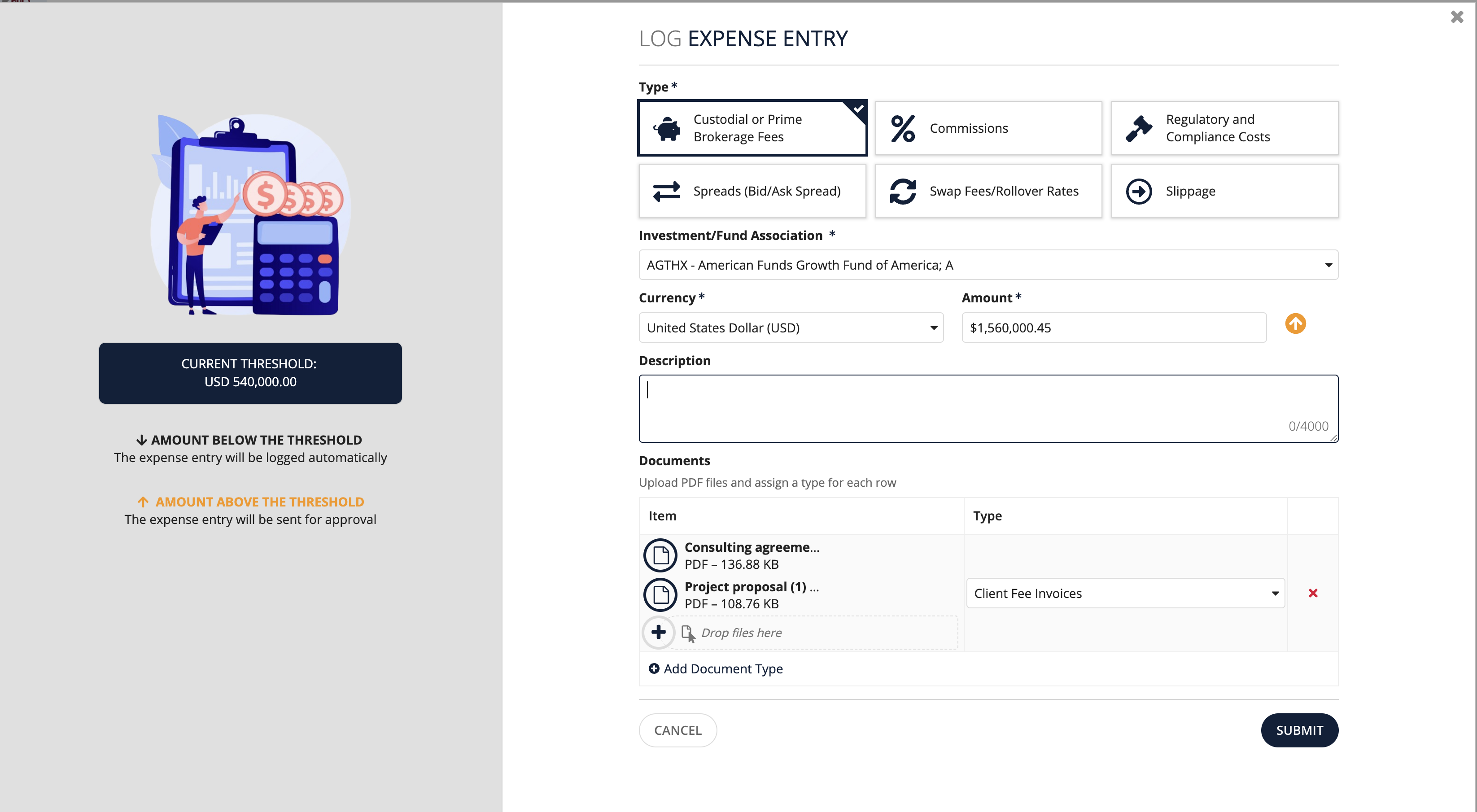This screenshot has height=812, width=1477.
Task: Click the AMOUNT ABOVE THE THRESHOLD text
Action: pyautogui.click(x=260, y=502)
